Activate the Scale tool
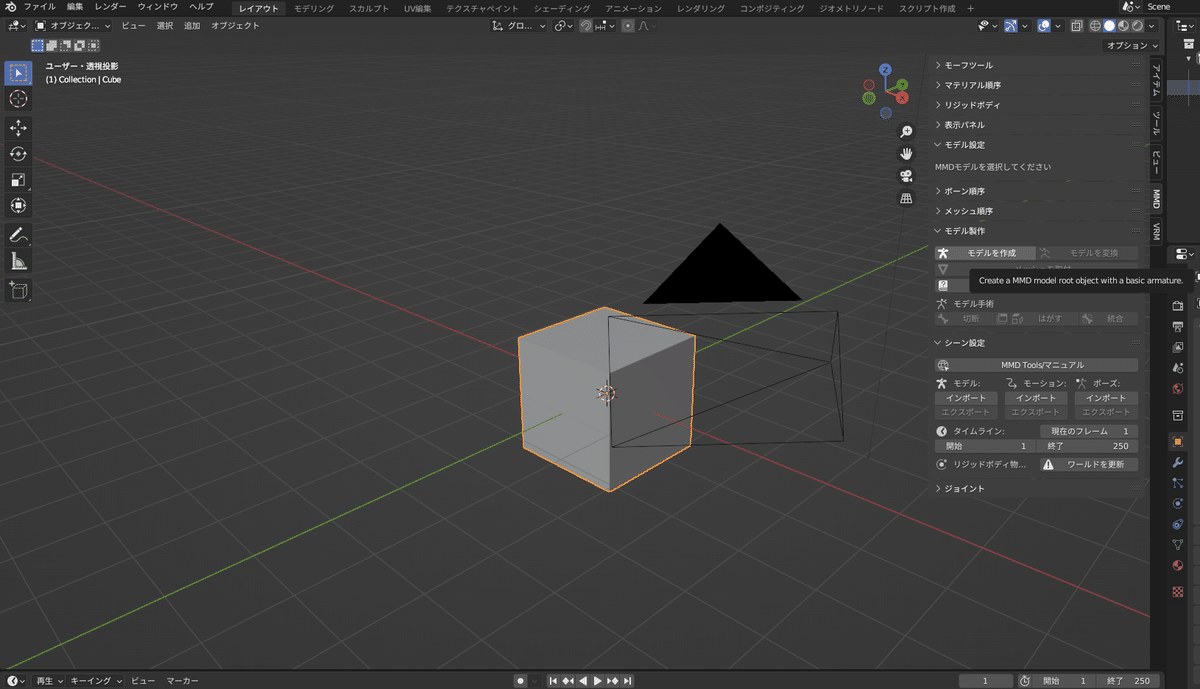 pos(18,180)
